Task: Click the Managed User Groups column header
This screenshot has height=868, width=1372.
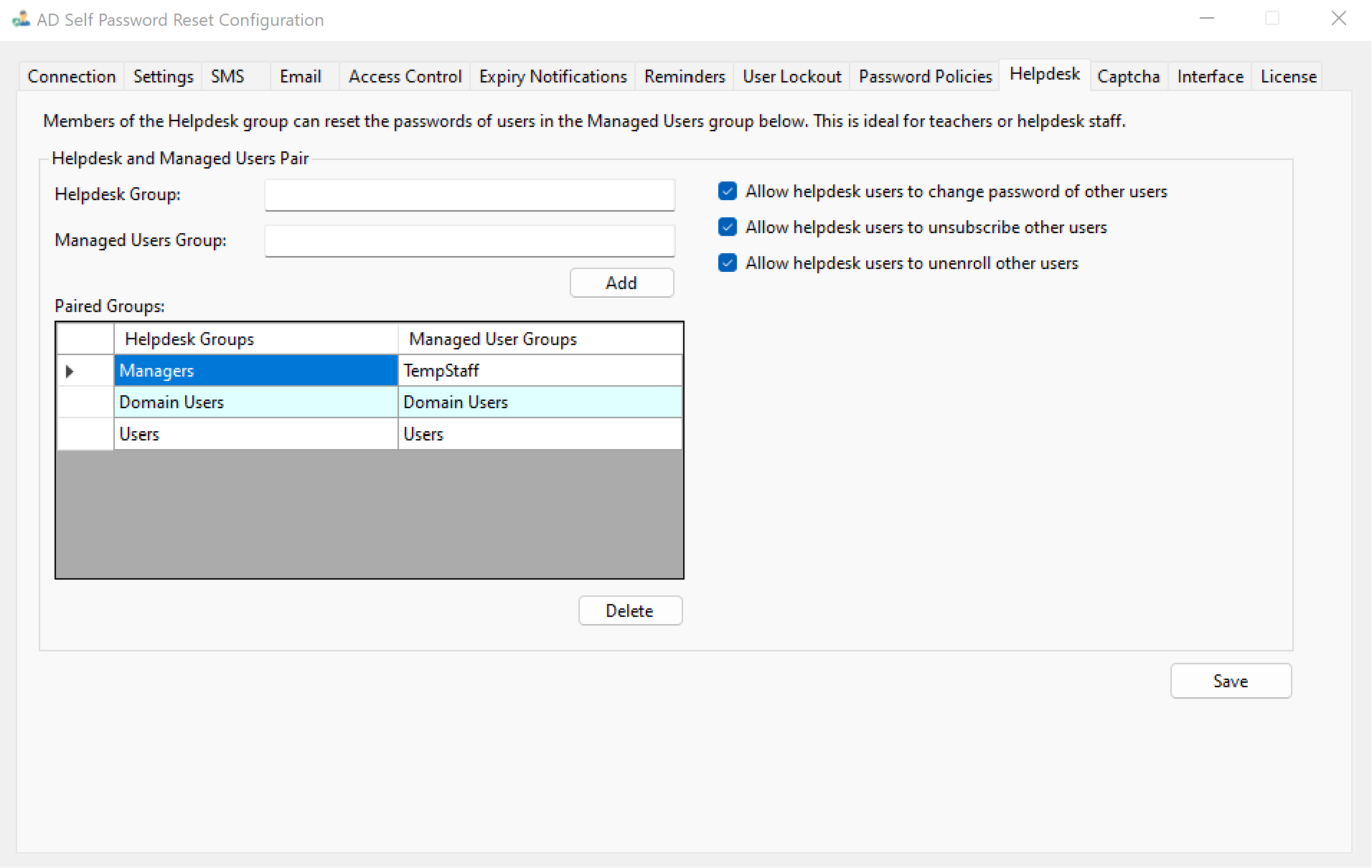Action: point(540,339)
